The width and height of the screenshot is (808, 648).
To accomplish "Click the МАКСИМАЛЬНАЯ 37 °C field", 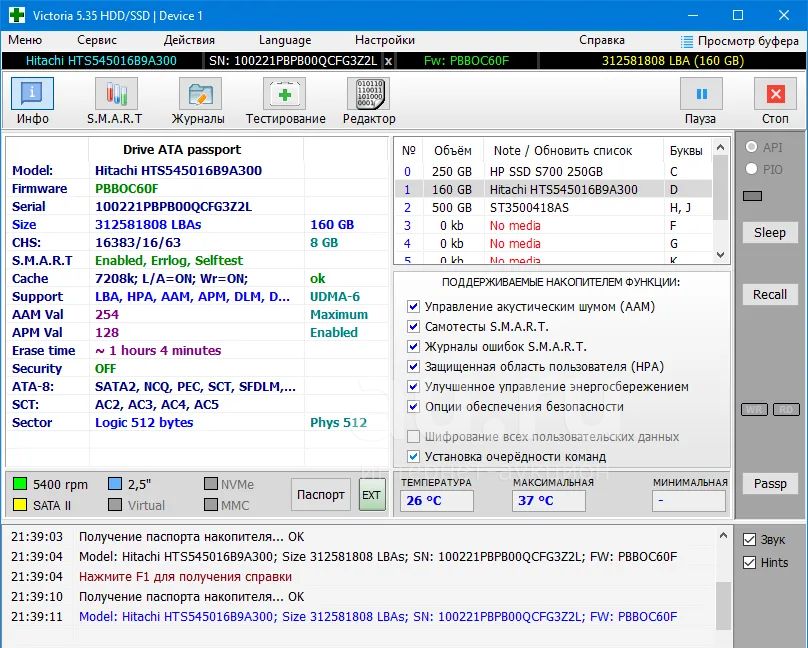I will coord(549,501).
